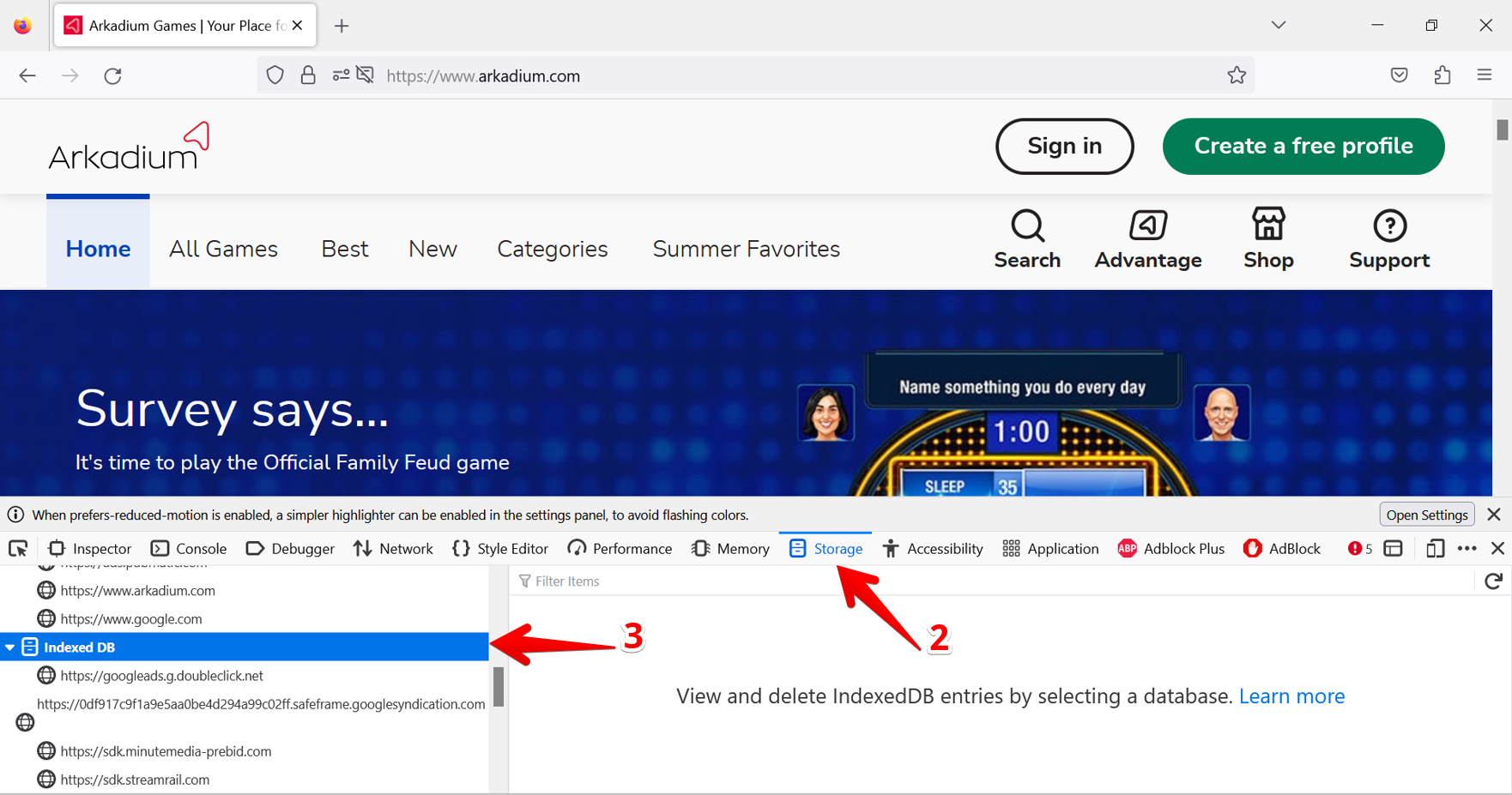Open the AdBlock devtools panel

pos(1282,549)
